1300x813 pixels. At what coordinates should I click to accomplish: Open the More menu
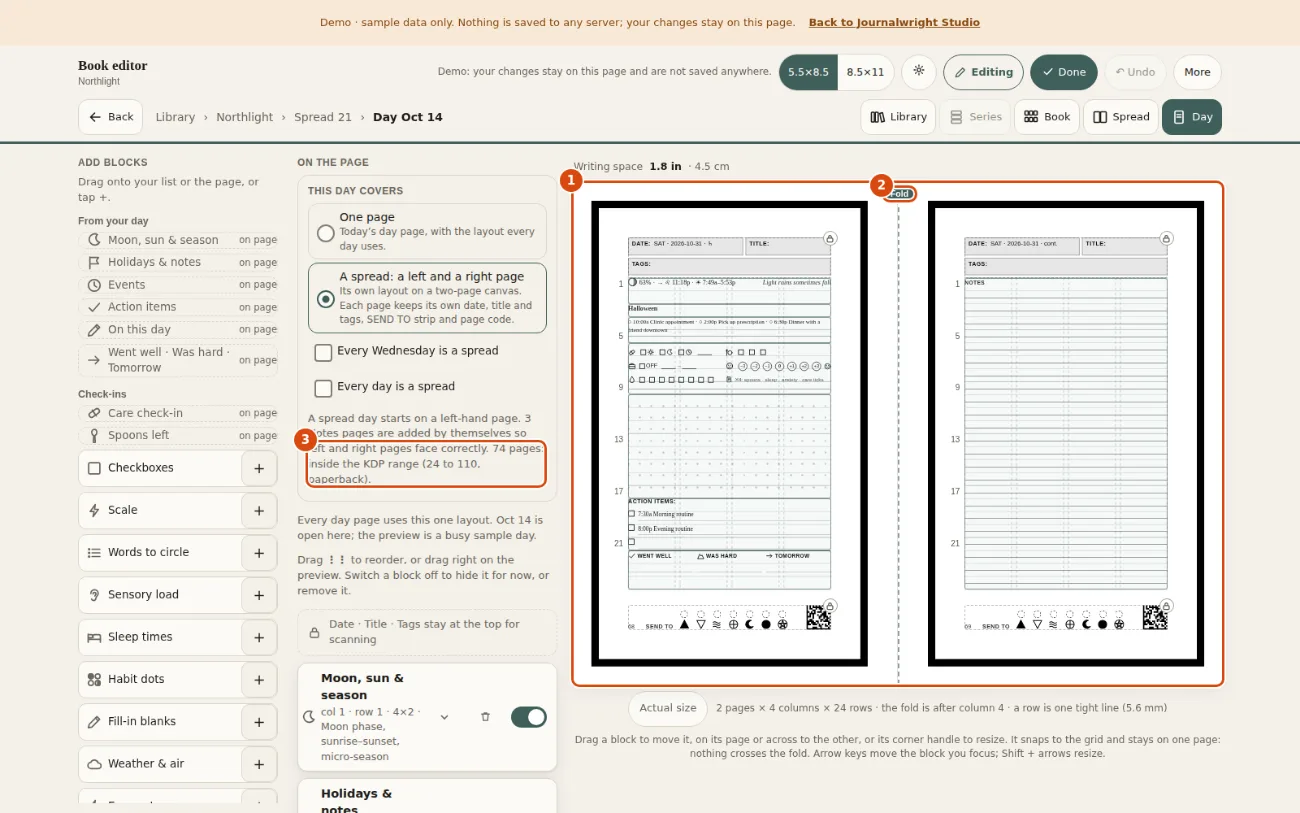pos(1197,72)
